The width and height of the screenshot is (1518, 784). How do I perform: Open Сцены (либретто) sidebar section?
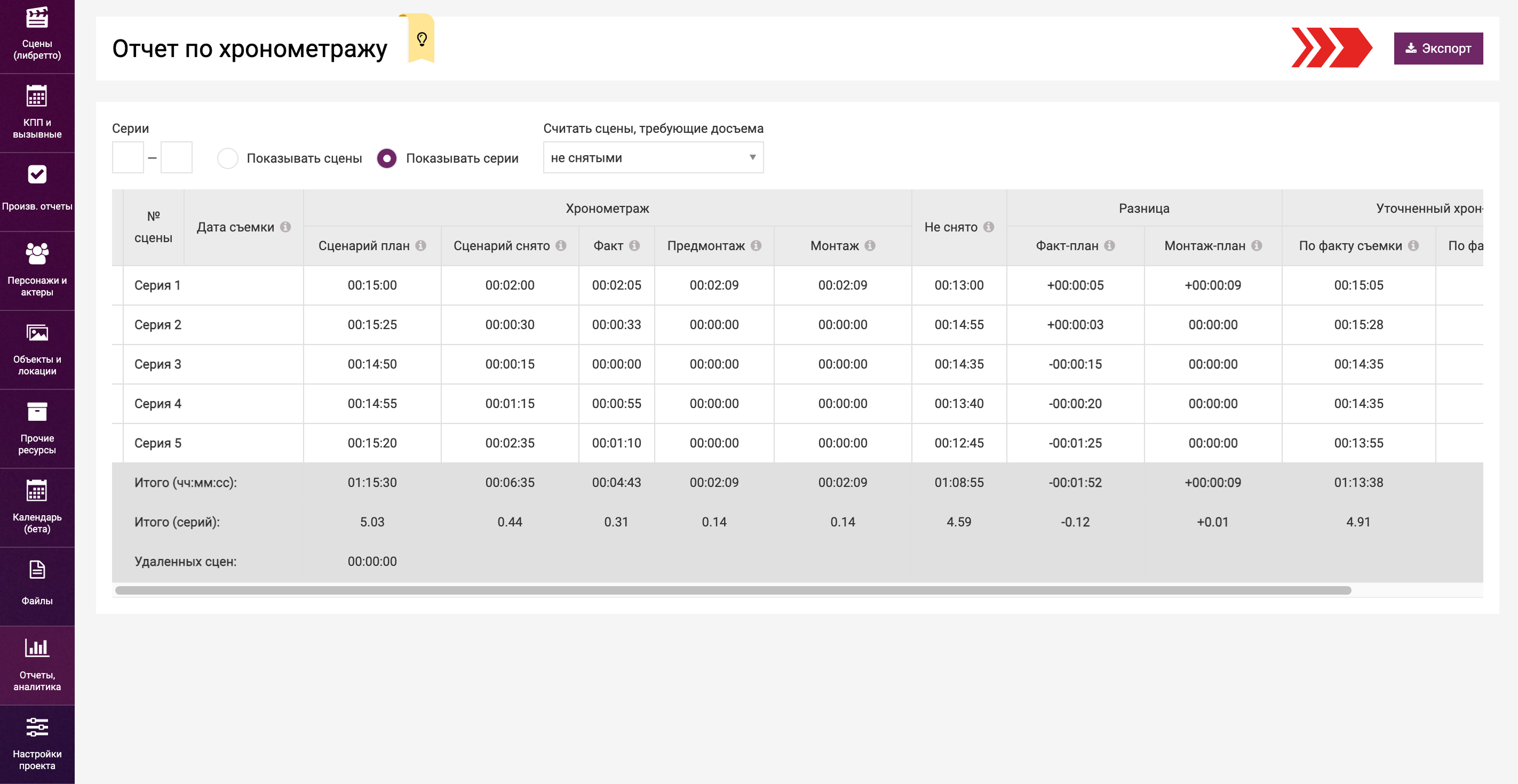37,34
